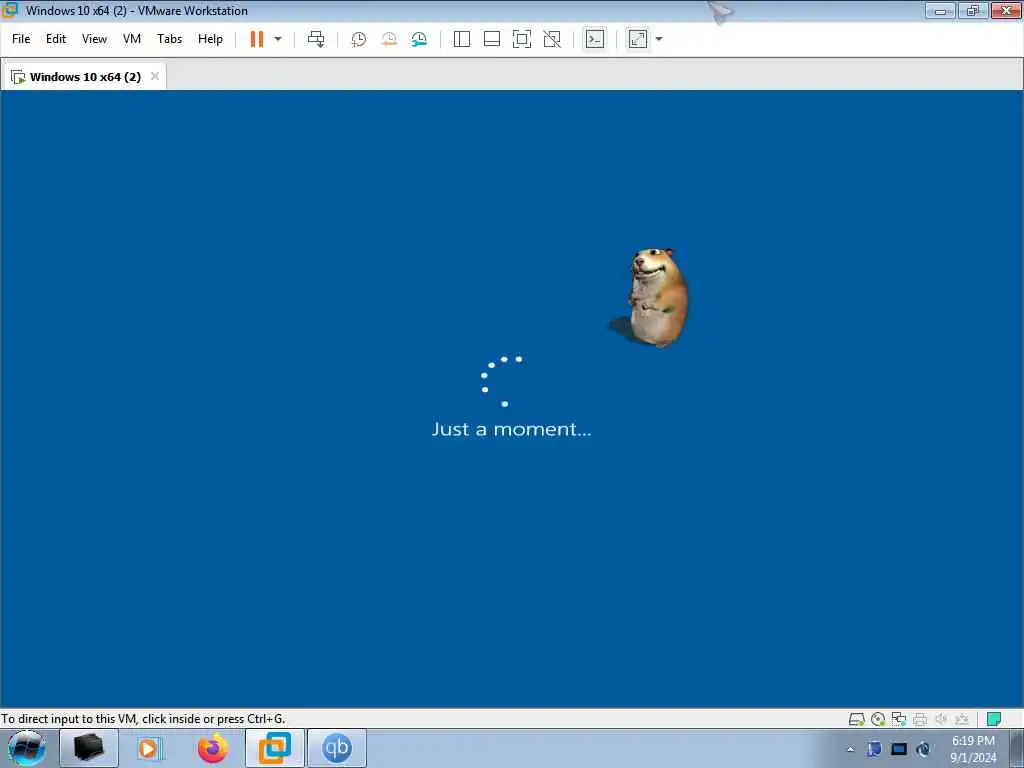Viewport: 1024px width, 768px height.
Task: Click the Send Ctrl+Alt+Del toolbar icon
Action: (316, 39)
